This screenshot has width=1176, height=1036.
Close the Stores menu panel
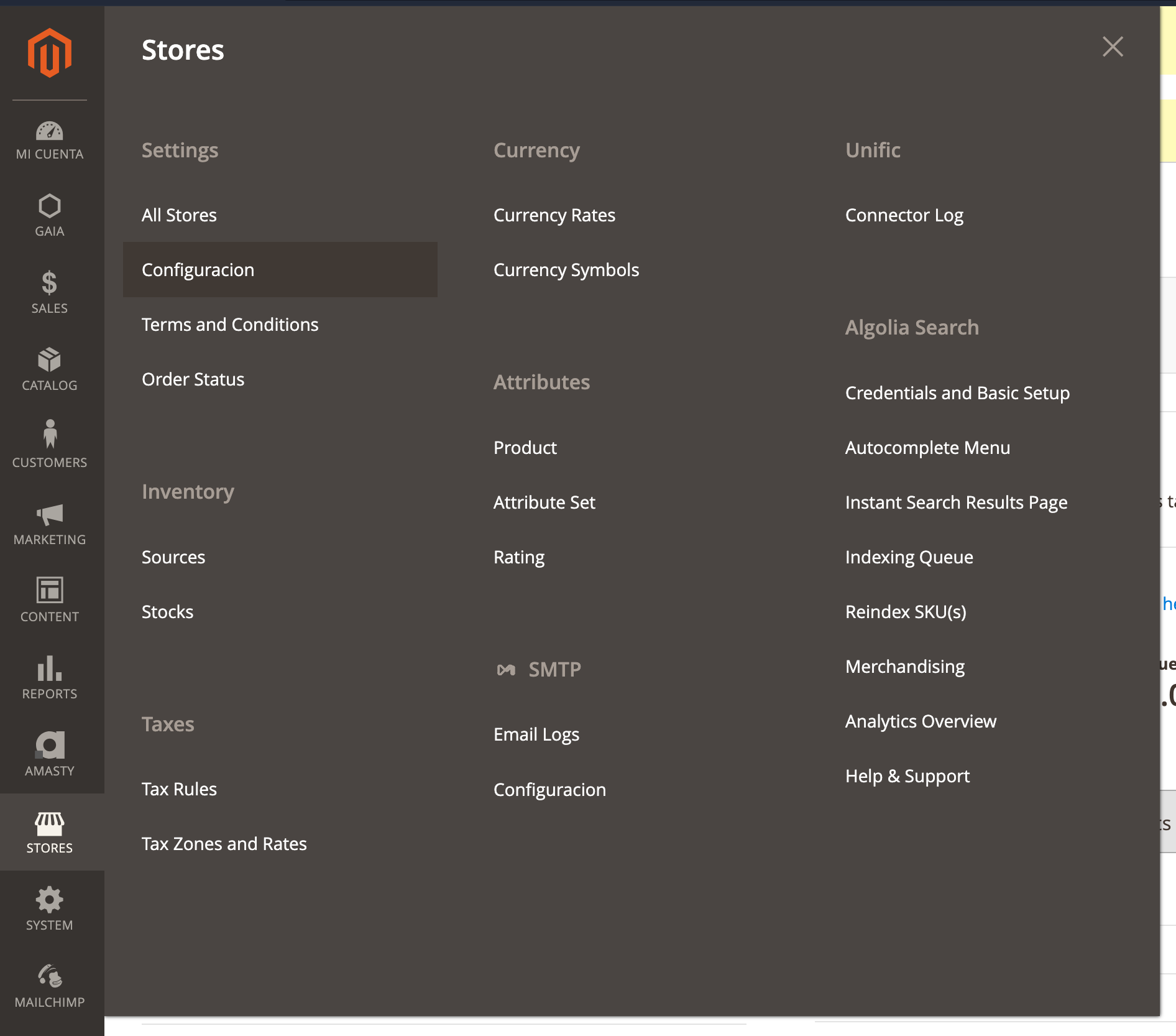point(1112,47)
